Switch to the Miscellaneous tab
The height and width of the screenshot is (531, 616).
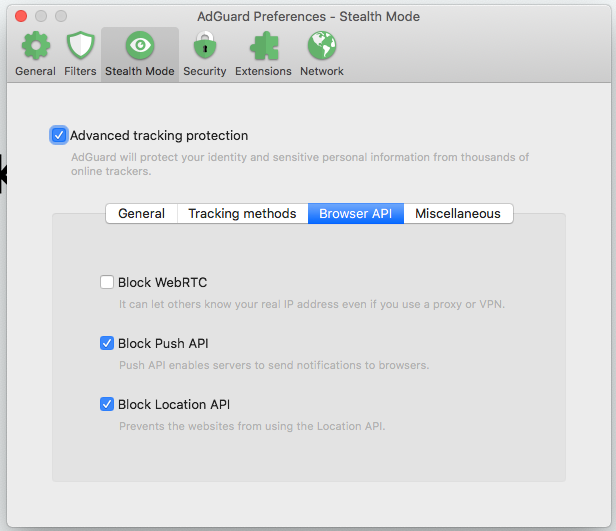coord(458,213)
